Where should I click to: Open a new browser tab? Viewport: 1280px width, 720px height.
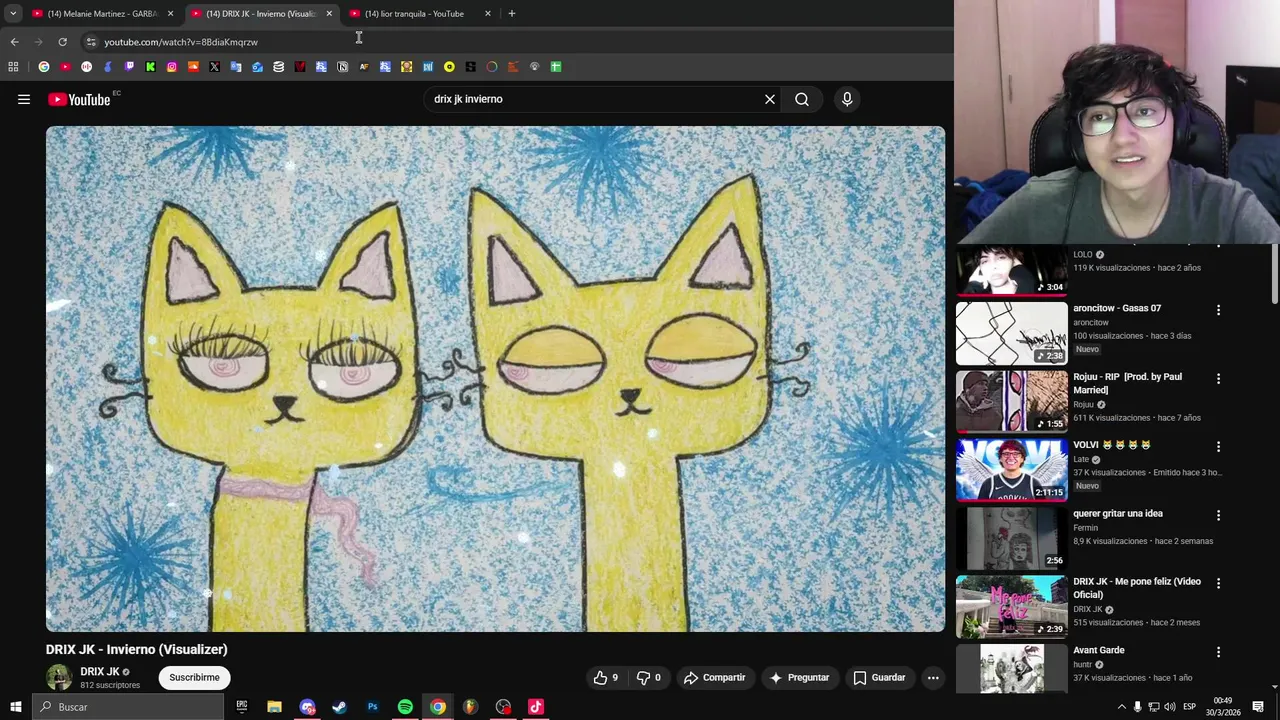point(512,14)
